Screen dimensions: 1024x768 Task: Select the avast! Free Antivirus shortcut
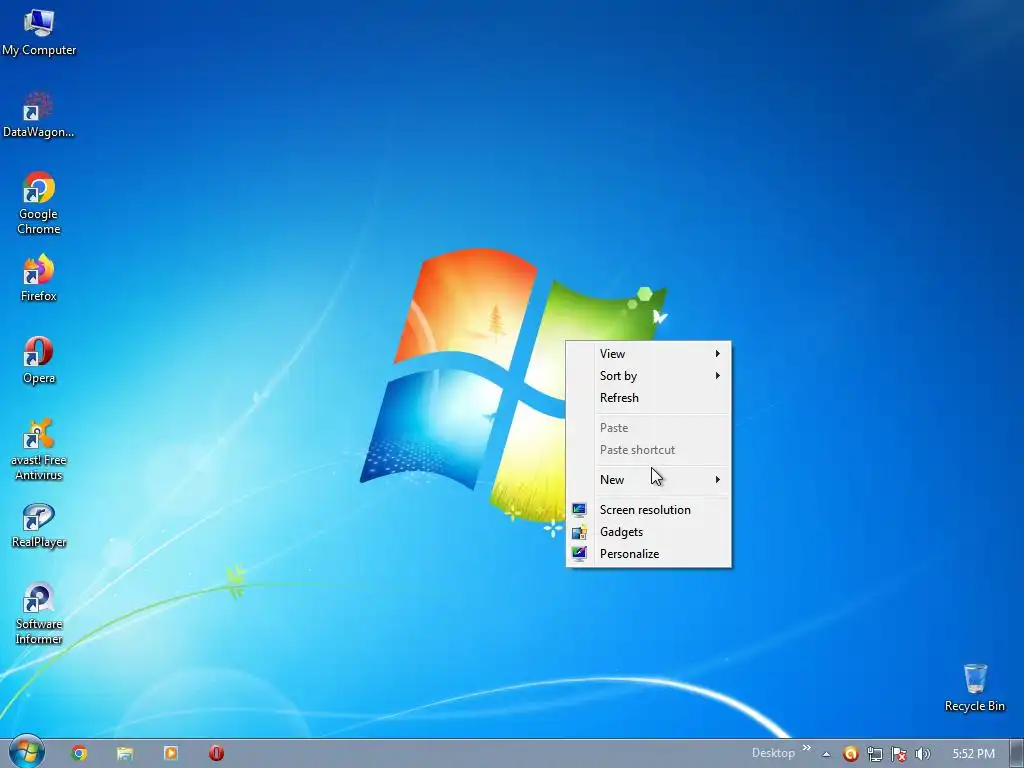39,450
